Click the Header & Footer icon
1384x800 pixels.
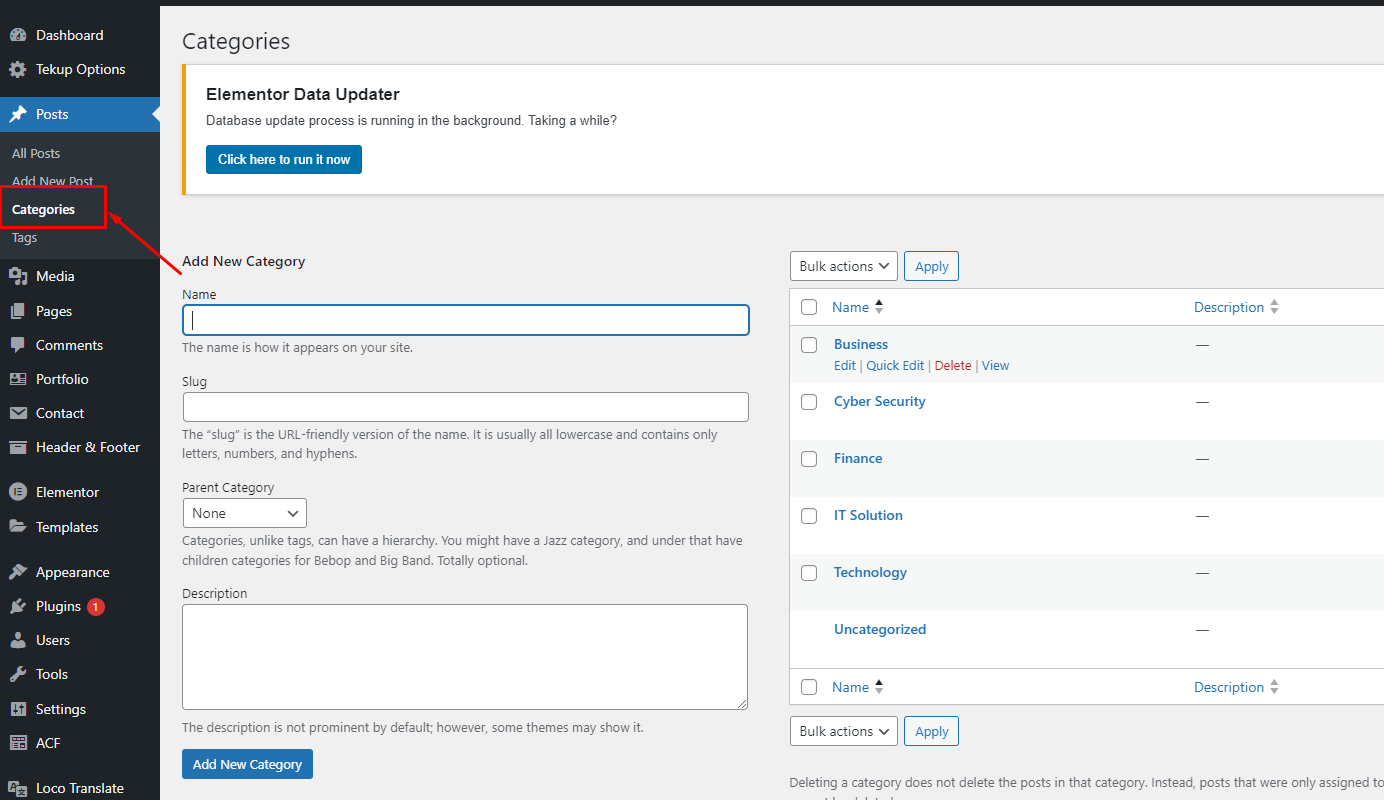[x=18, y=447]
